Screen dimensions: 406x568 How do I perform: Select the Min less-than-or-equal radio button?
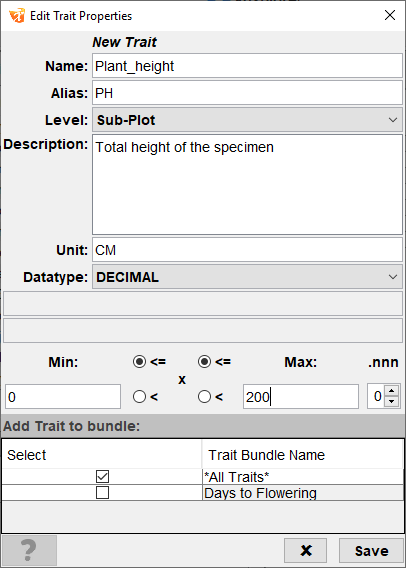pyautogui.click(x=139, y=362)
